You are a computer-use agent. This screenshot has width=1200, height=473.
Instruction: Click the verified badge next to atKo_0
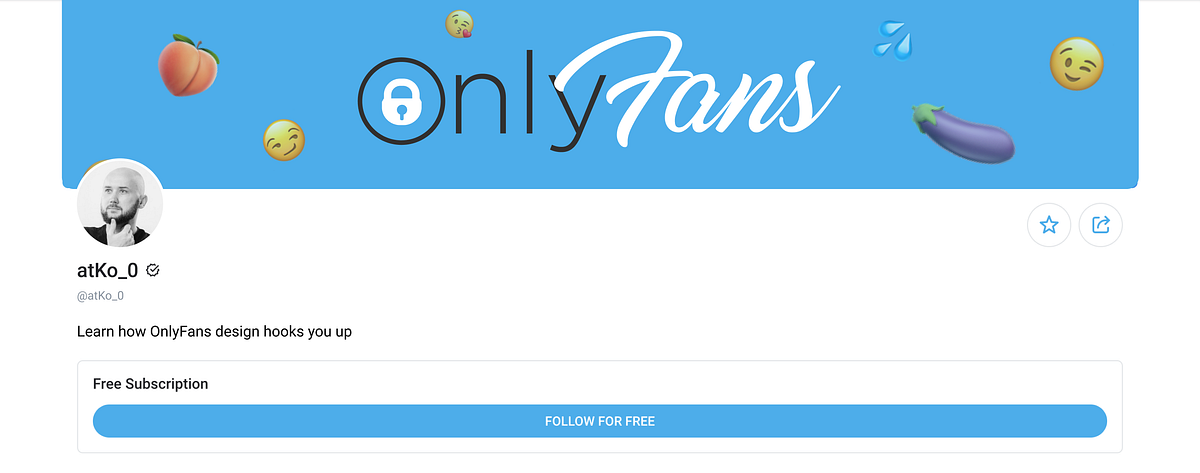153,270
